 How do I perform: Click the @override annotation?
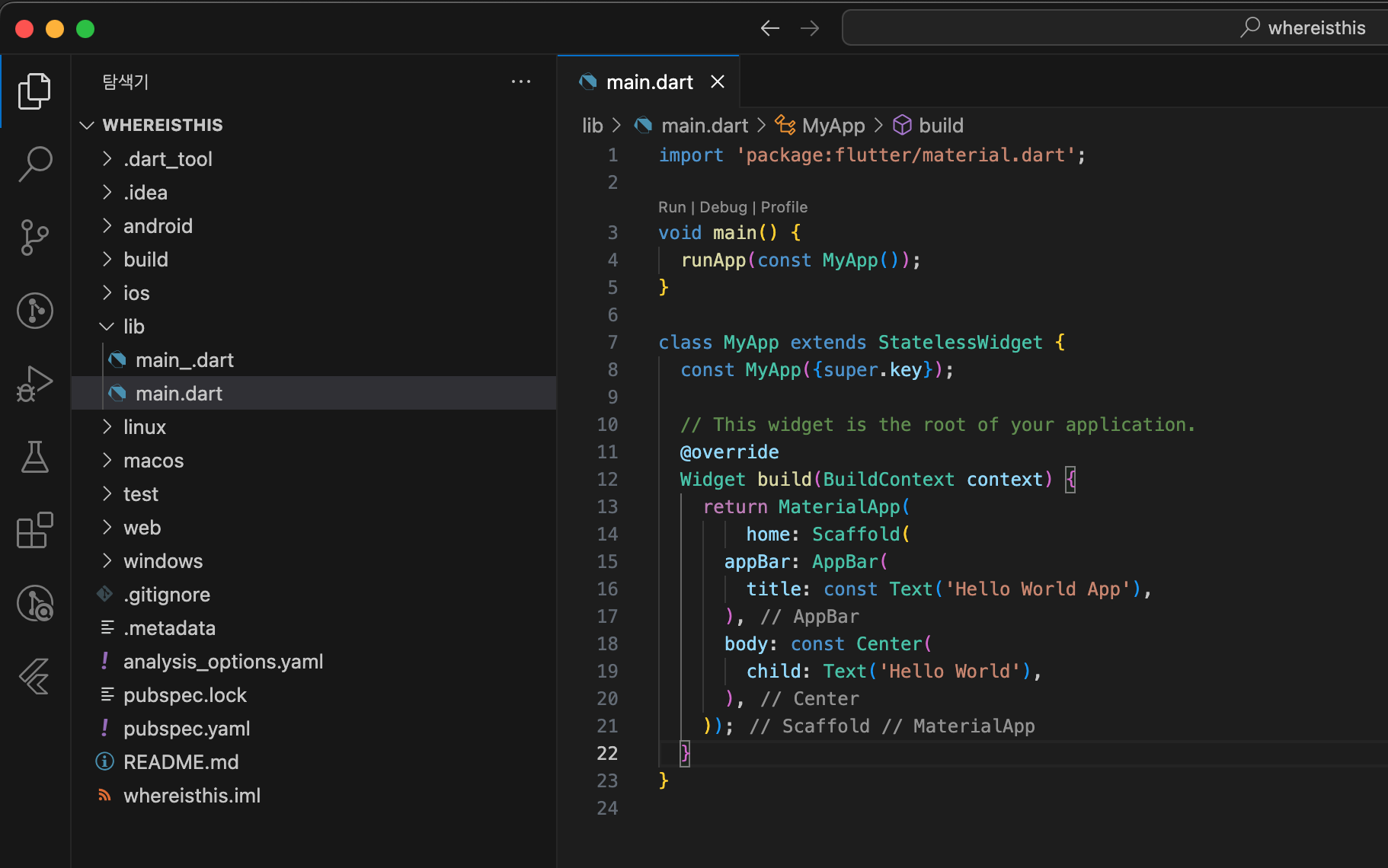[729, 452]
